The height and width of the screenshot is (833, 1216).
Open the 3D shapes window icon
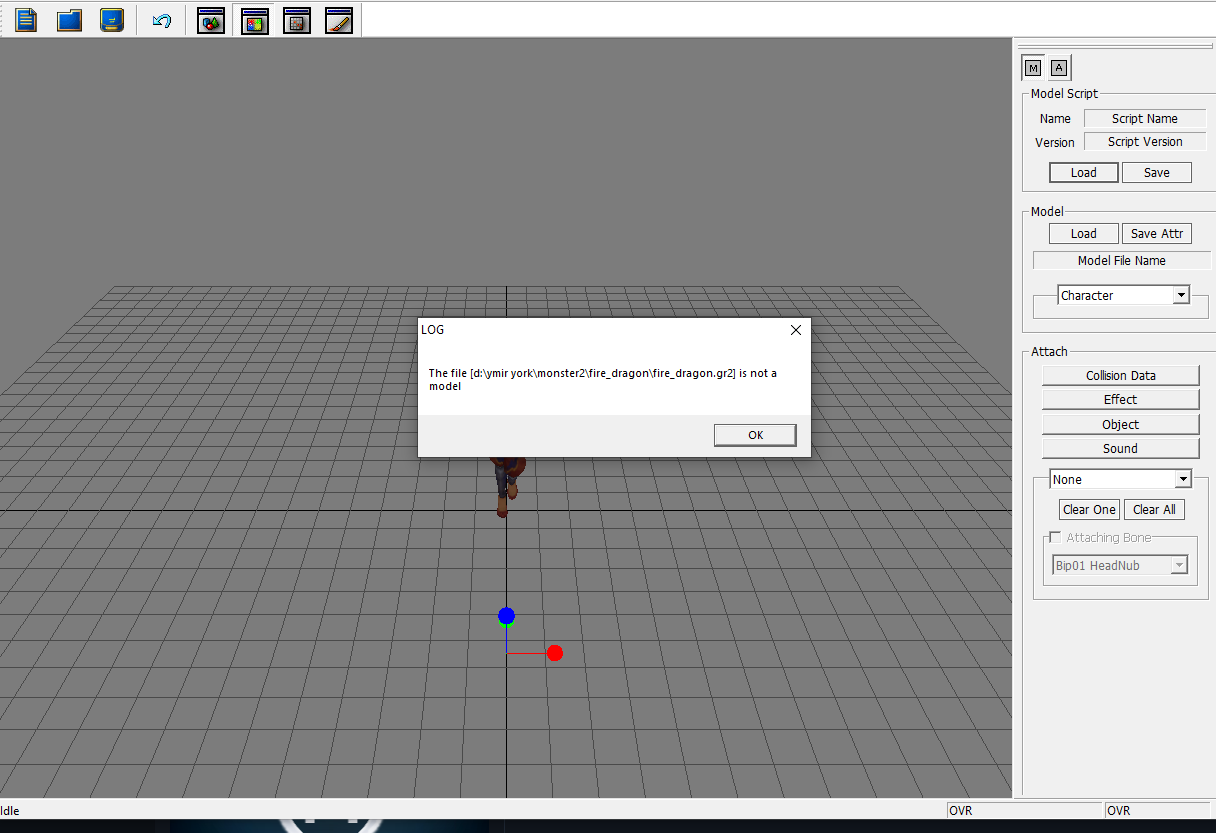(x=211, y=20)
